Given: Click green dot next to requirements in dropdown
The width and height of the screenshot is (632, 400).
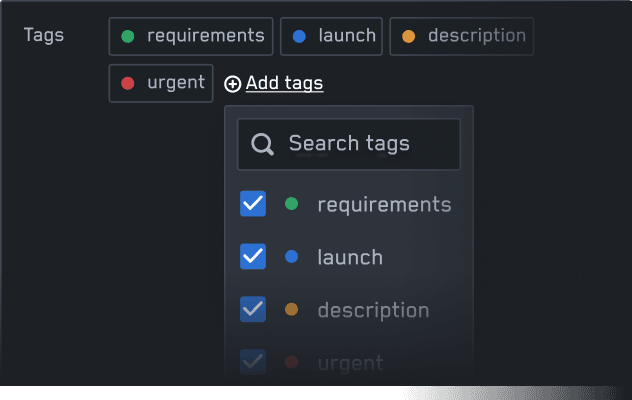Looking at the screenshot, I should (x=291, y=204).
